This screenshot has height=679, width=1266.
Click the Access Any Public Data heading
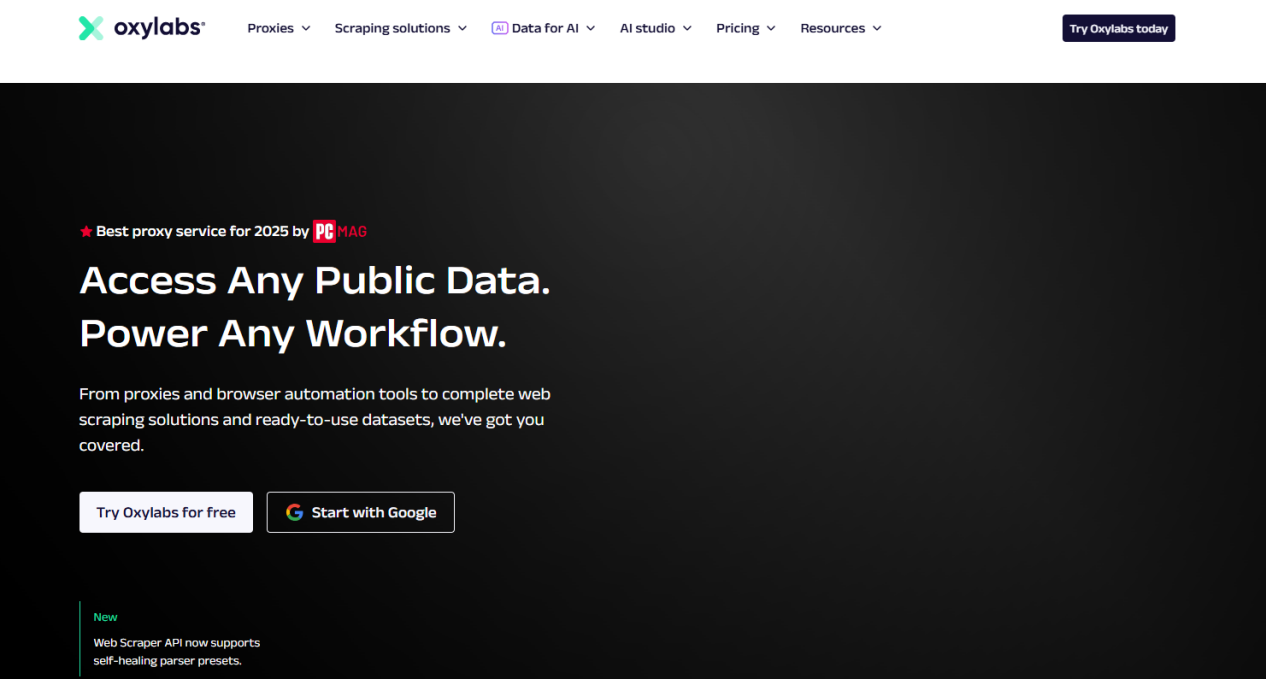click(315, 280)
